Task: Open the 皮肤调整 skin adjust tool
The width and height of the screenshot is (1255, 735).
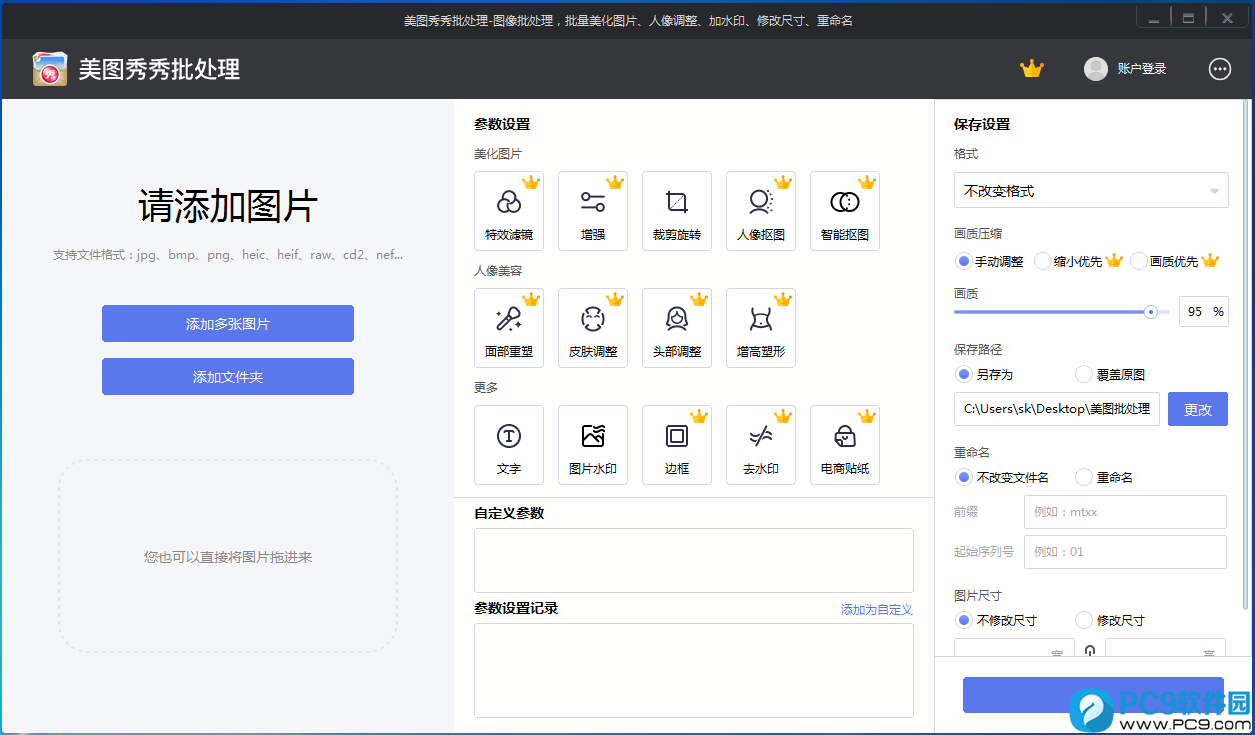Action: [x=593, y=328]
